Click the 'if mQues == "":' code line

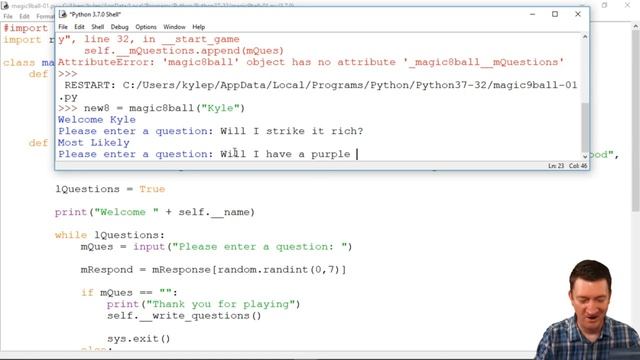click(x=129, y=293)
